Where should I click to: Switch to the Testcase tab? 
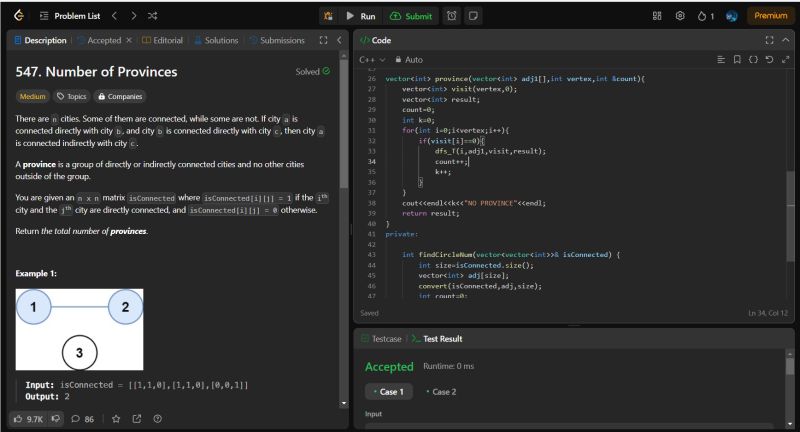[381, 339]
